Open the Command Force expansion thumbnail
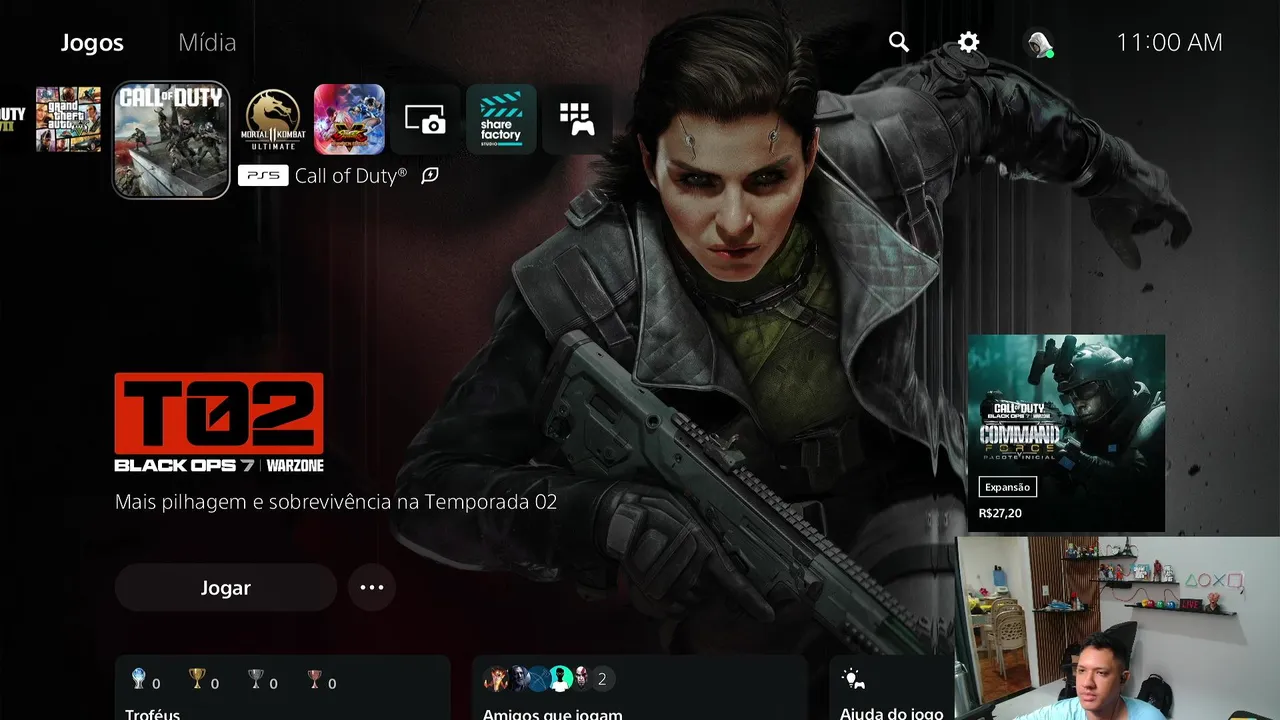 (1066, 433)
